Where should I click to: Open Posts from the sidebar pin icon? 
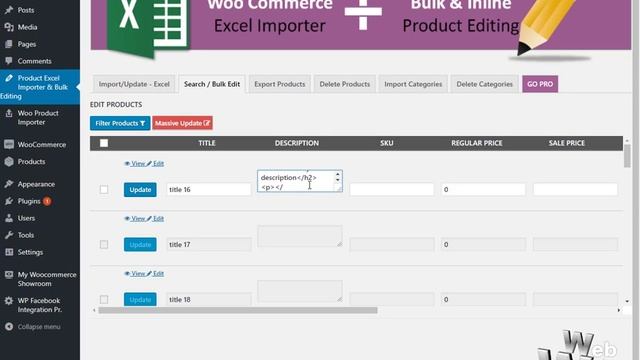9,10
